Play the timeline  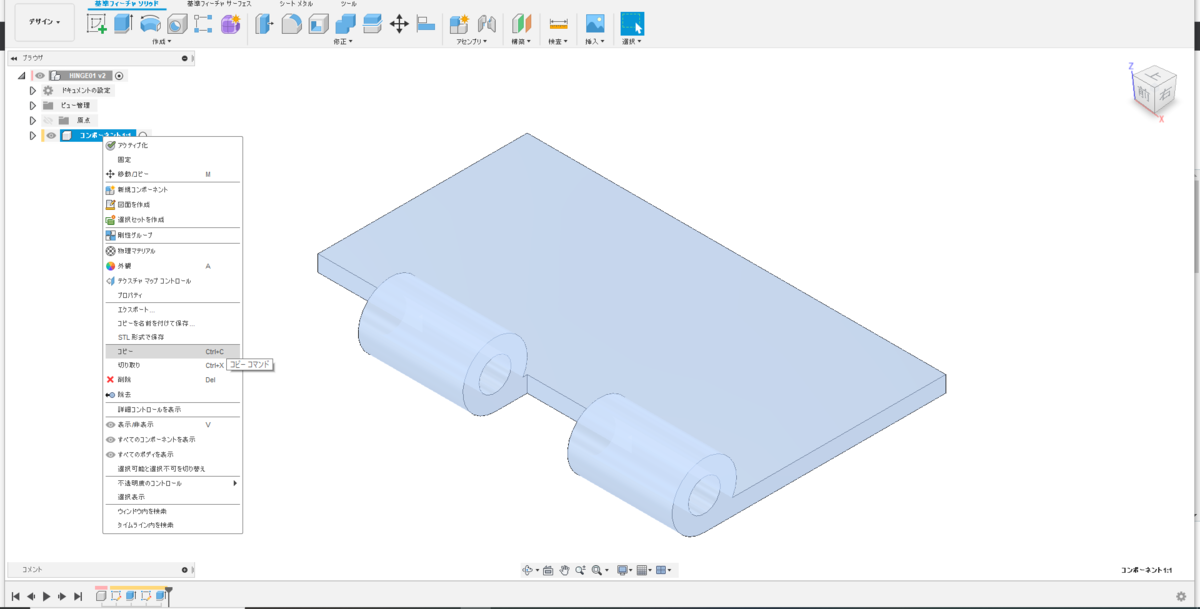click(46, 596)
